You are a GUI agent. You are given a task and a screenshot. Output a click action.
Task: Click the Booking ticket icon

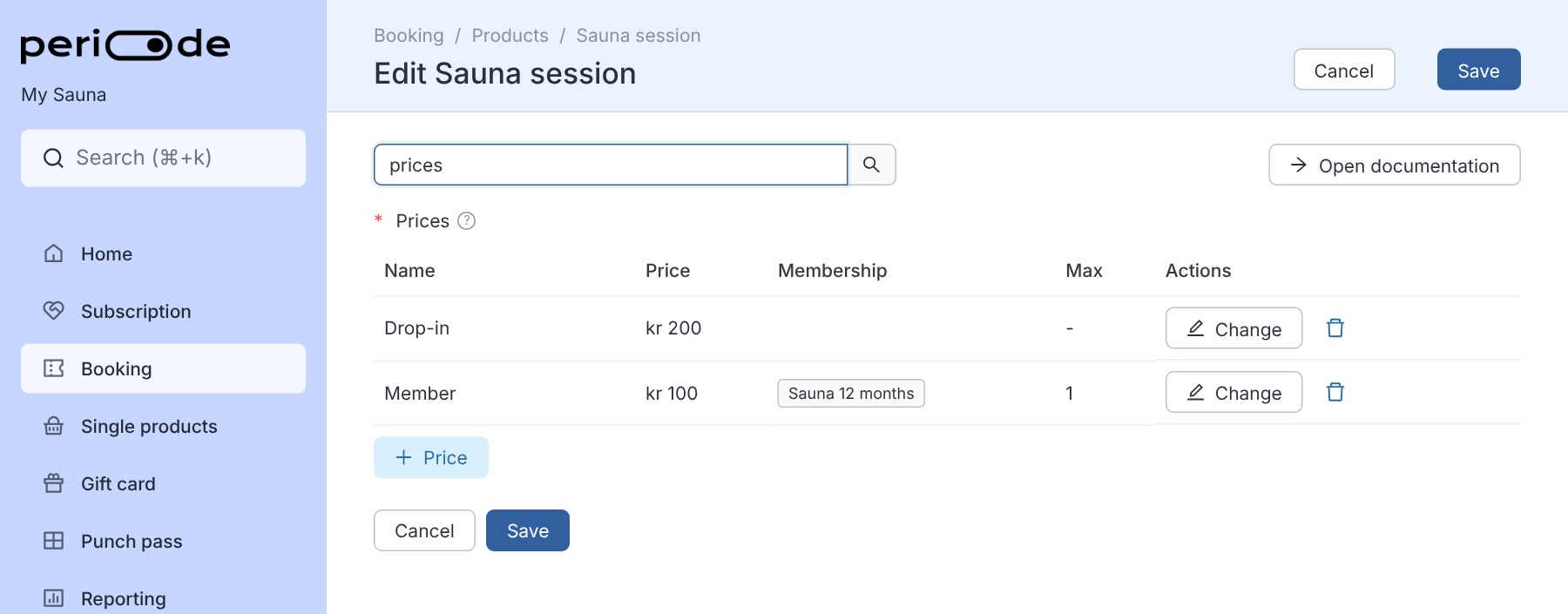(54, 368)
